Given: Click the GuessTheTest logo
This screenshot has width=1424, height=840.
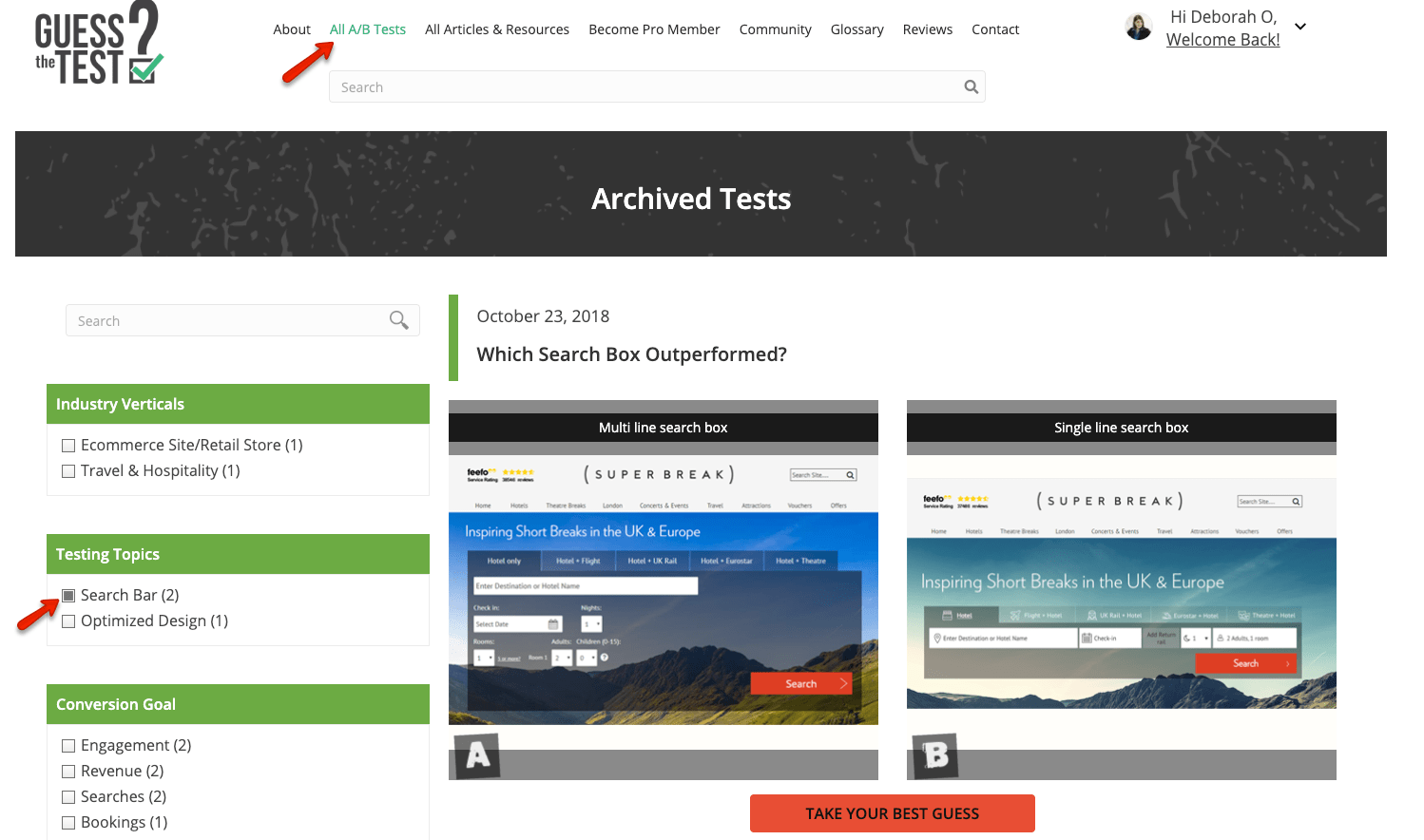Looking at the screenshot, I should point(99,43).
